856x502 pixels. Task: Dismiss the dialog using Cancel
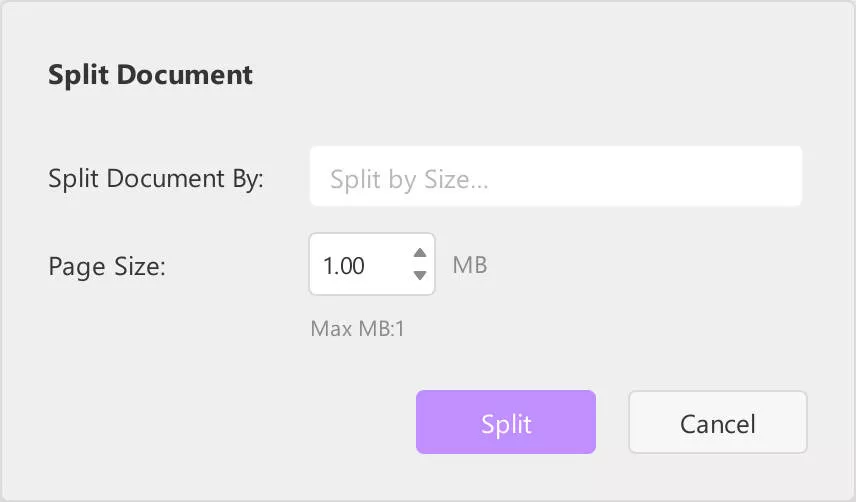click(x=717, y=422)
